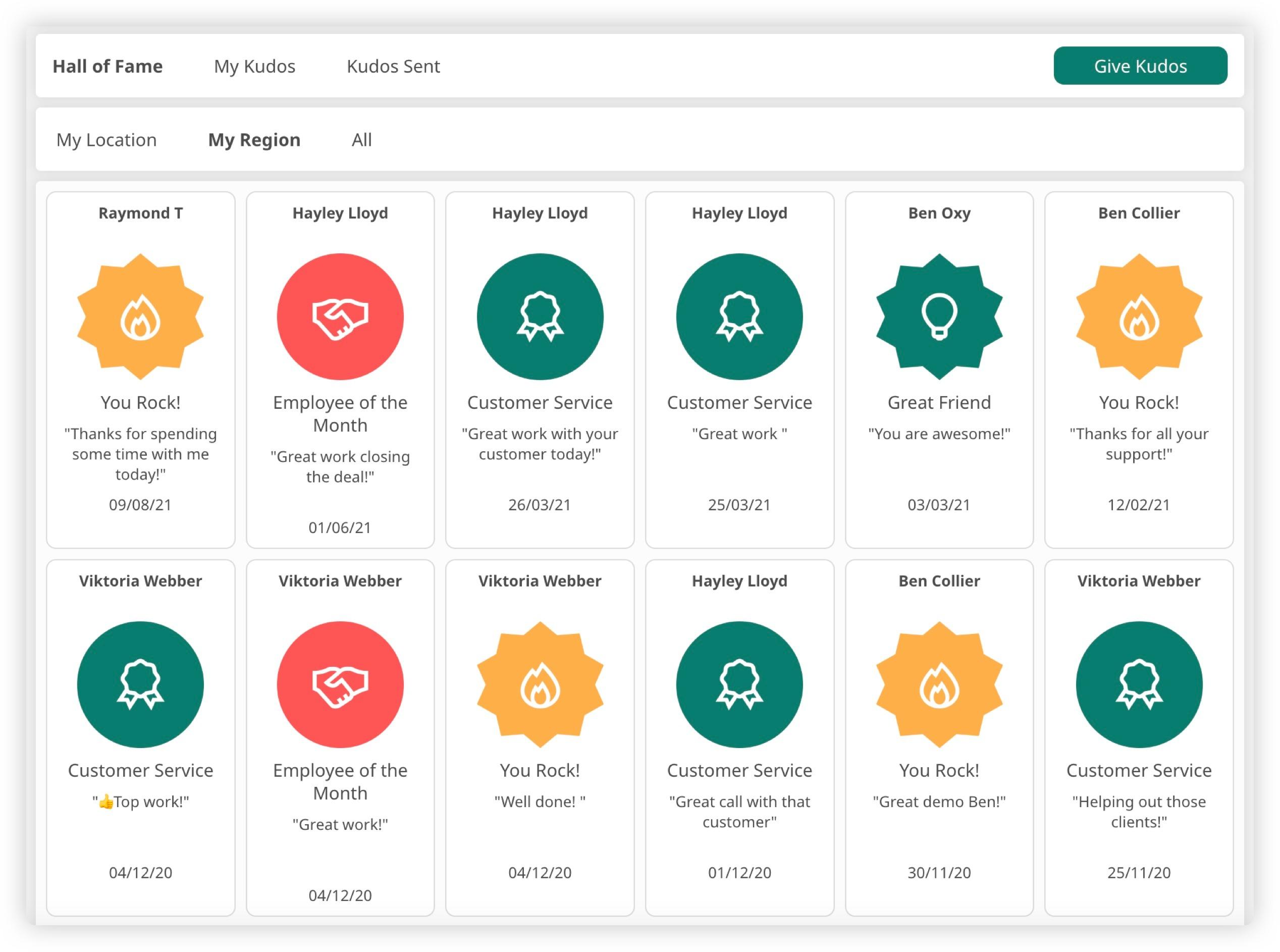
Task: Click the flame badge on the Well done card
Action: (x=540, y=684)
